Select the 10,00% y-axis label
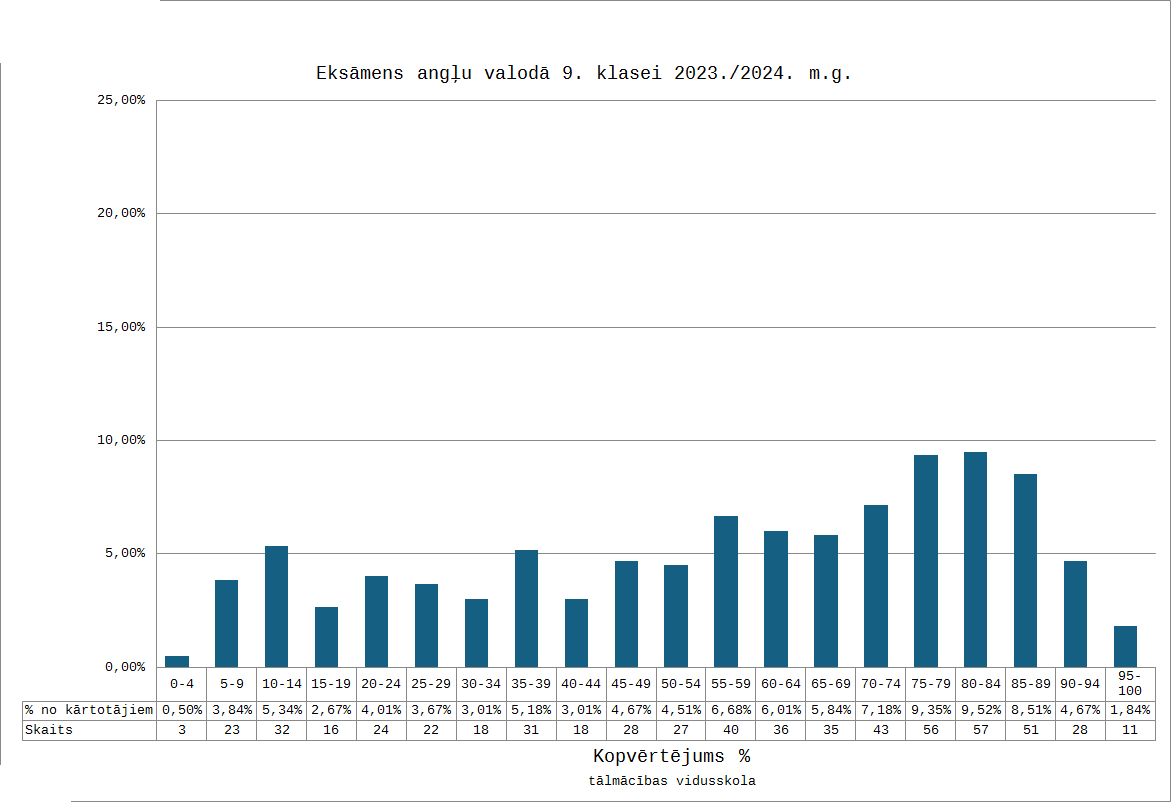 pyautogui.click(x=120, y=440)
